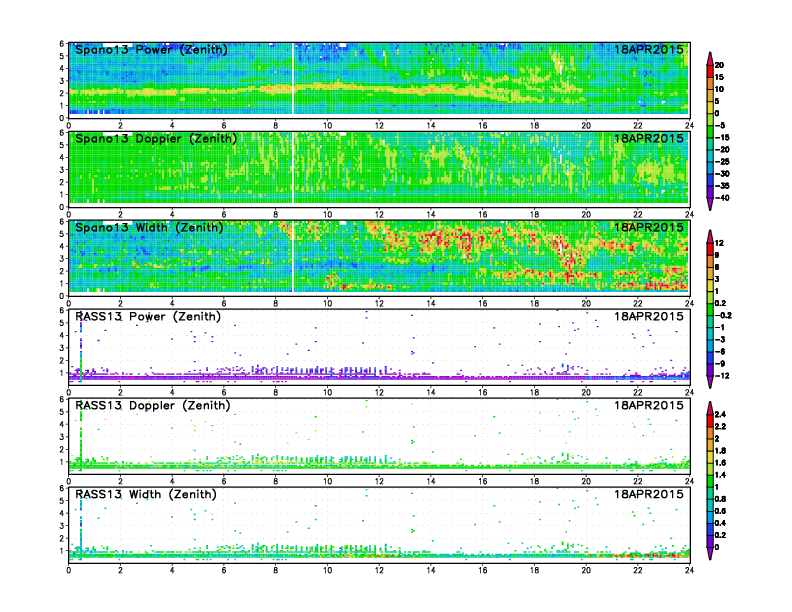This screenshot has height=612, width=792.
Task: Click the "0.8" label on the bottom colorbar
Action: pos(720,499)
